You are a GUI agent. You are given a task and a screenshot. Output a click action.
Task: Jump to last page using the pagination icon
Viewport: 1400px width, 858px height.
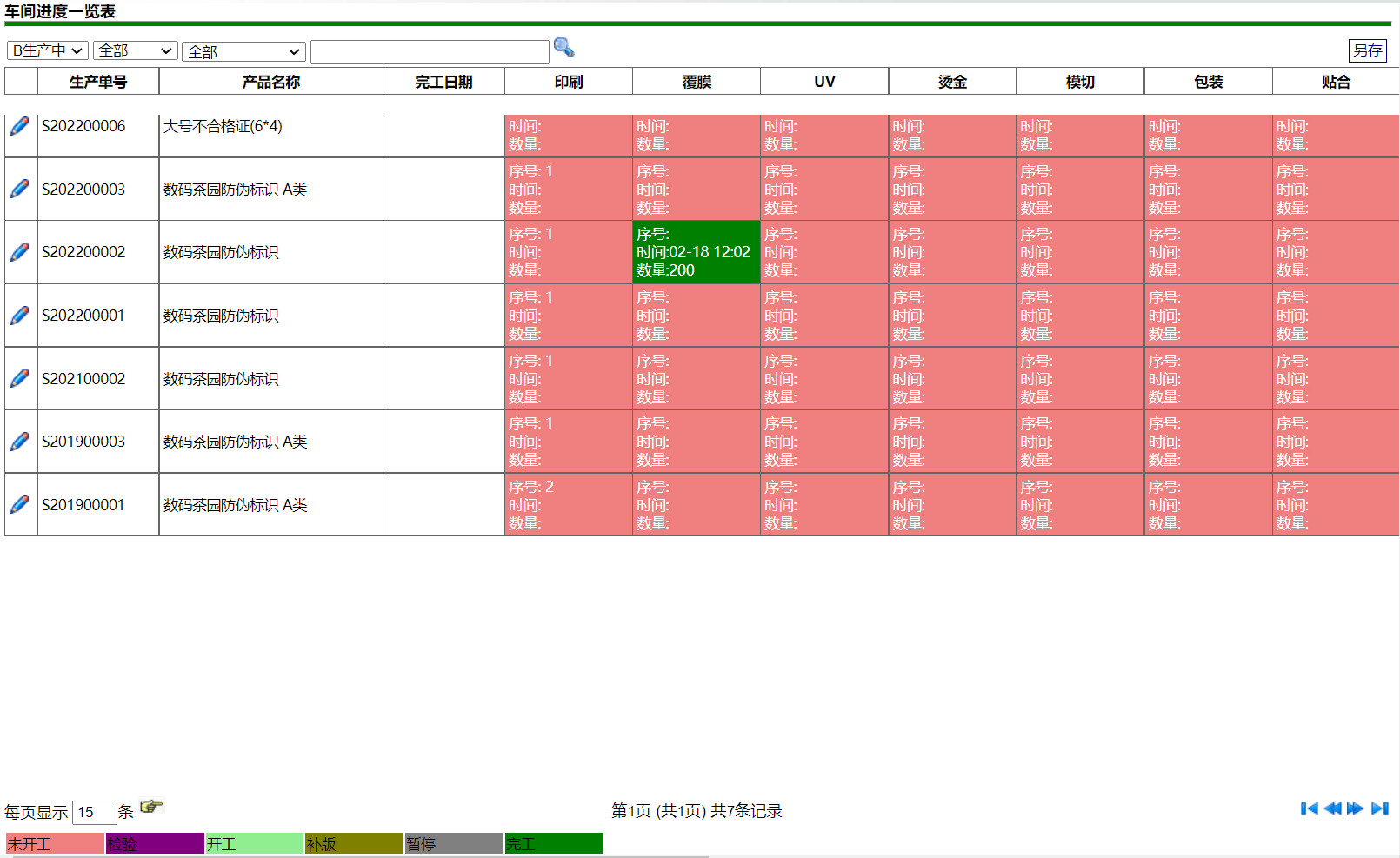(x=1379, y=808)
